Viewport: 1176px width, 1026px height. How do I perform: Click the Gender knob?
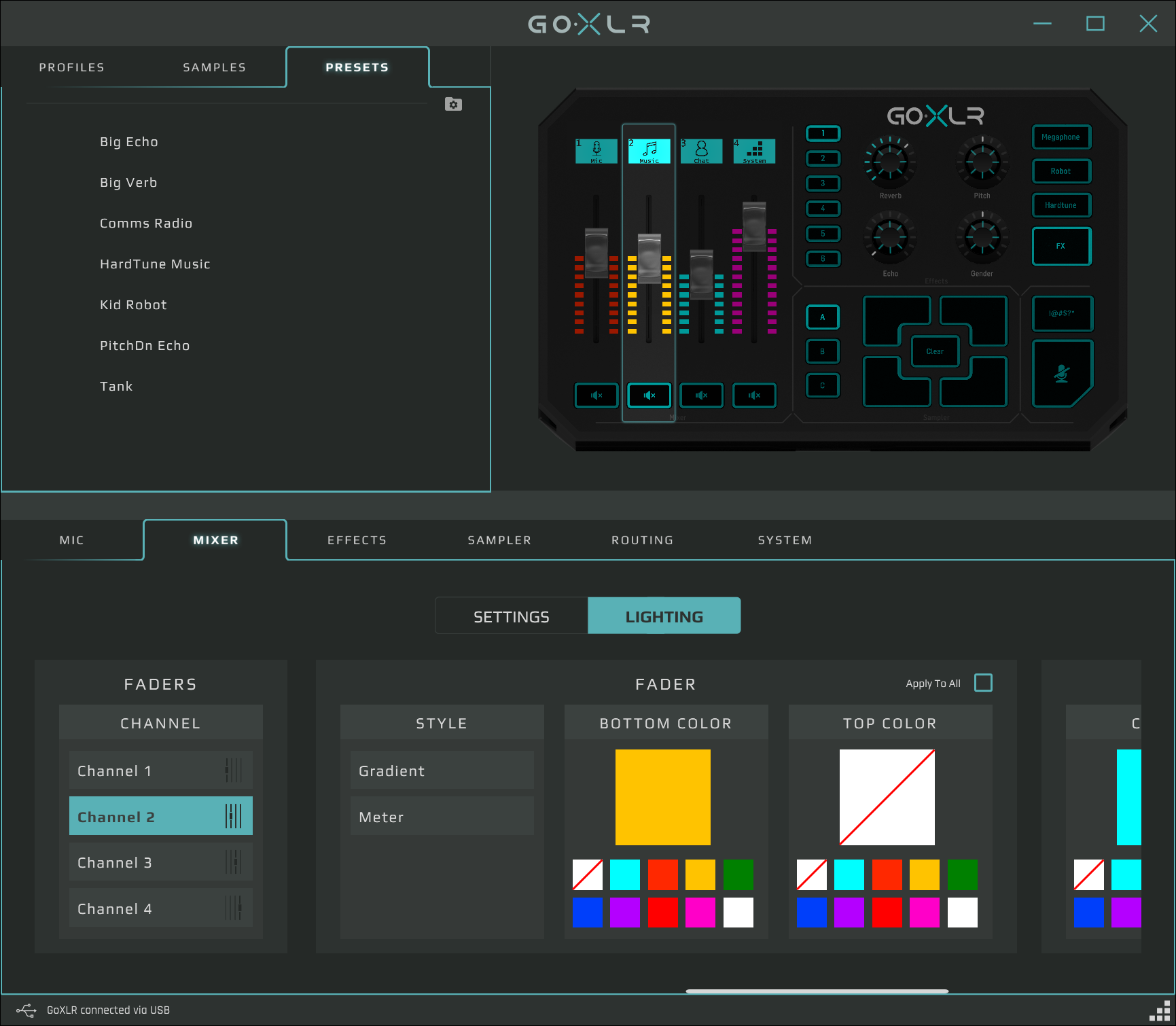coord(982,238)
